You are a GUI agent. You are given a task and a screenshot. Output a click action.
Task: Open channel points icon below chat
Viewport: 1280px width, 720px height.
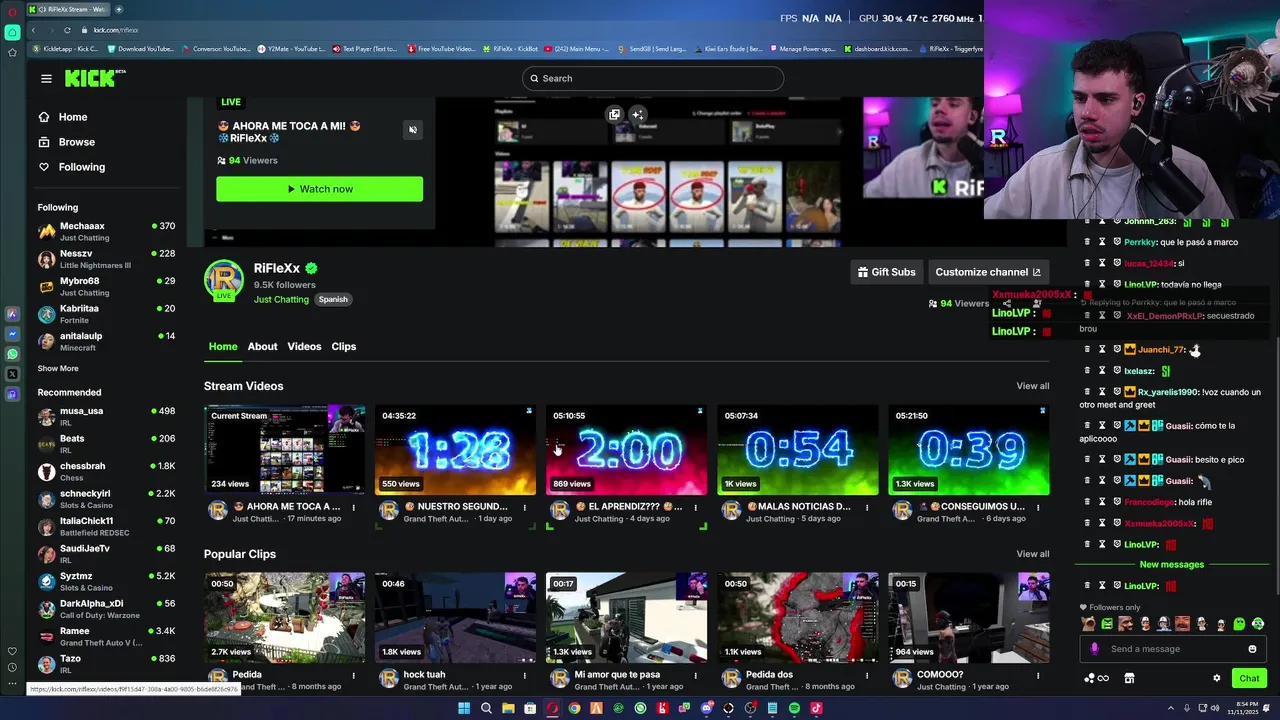[x=1096, y=678]
